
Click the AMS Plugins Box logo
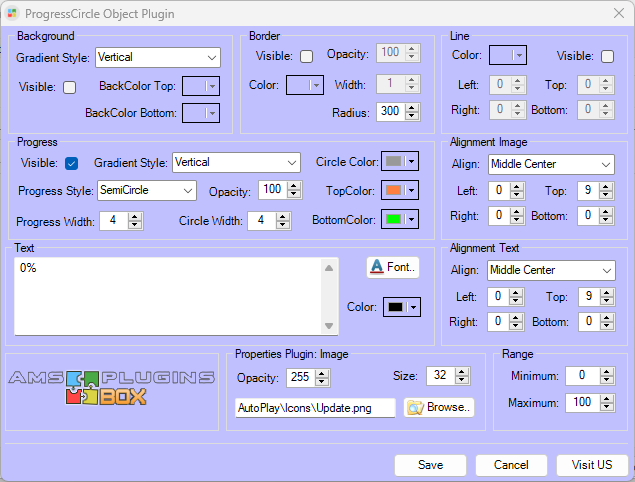point(111,387)
